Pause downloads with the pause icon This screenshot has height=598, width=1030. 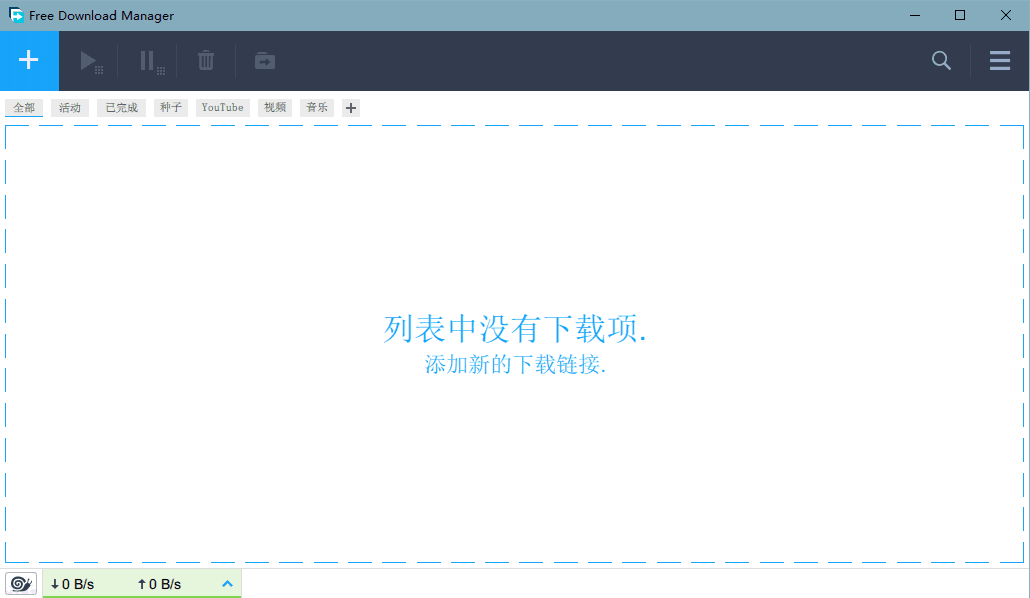(148, 60)
